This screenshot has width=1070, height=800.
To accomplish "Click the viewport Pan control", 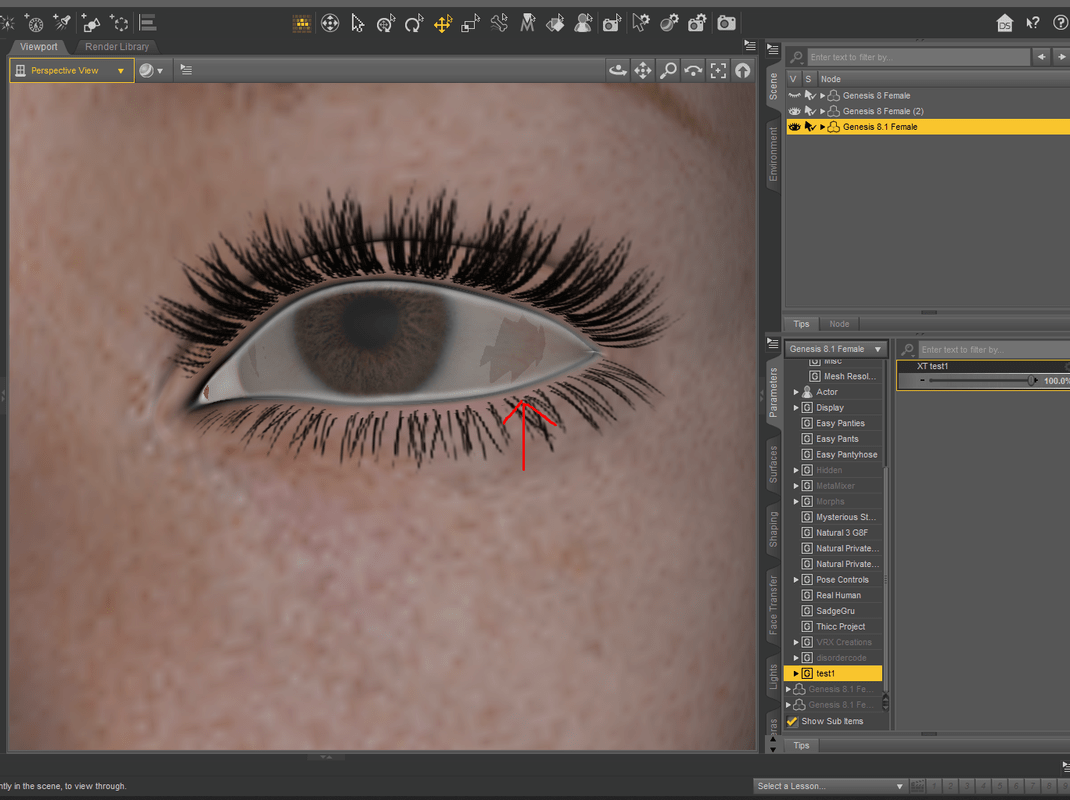I will [643, 70].
